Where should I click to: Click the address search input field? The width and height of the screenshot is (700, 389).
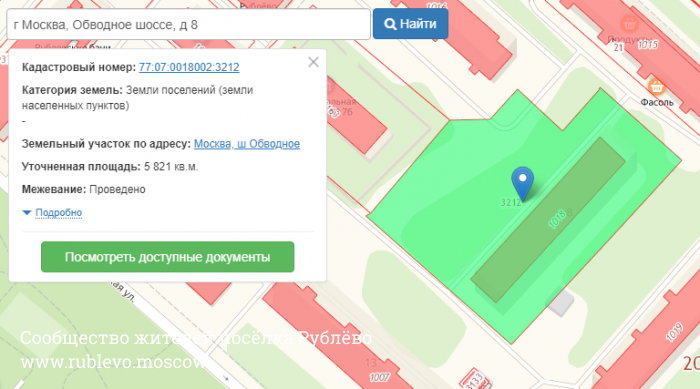tap(188, 24)
